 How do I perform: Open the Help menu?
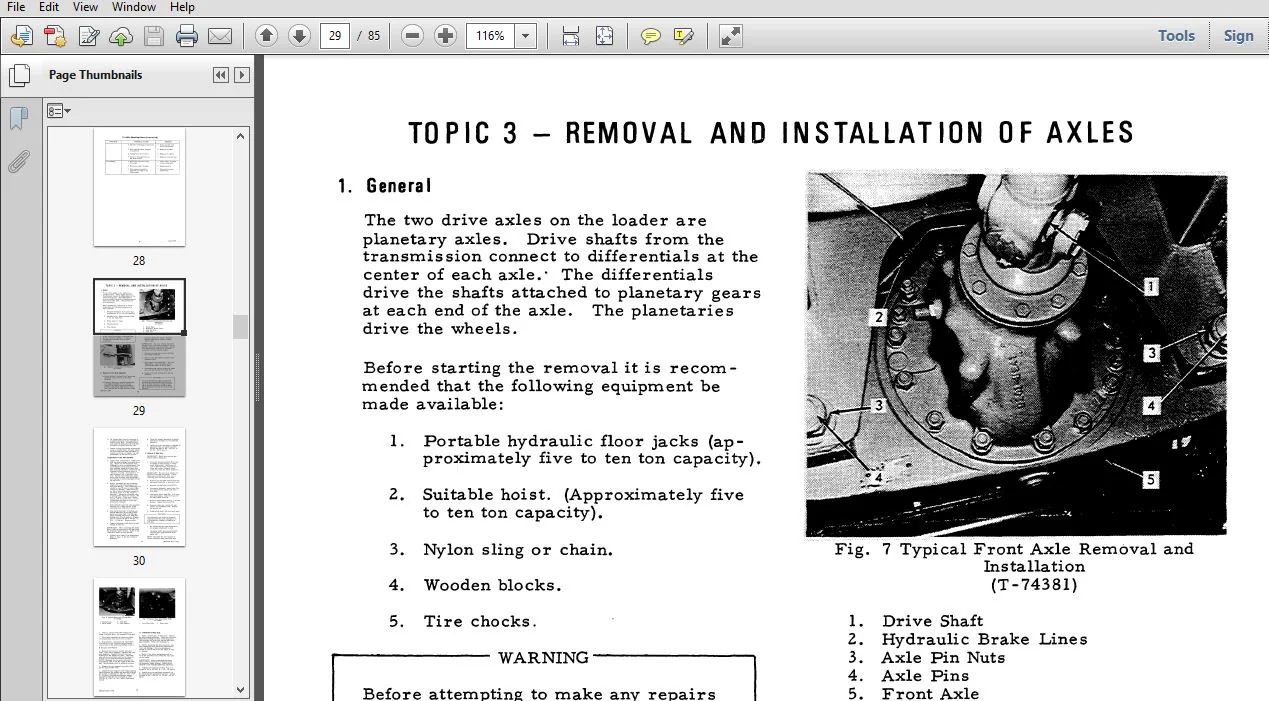pos(181,7)
